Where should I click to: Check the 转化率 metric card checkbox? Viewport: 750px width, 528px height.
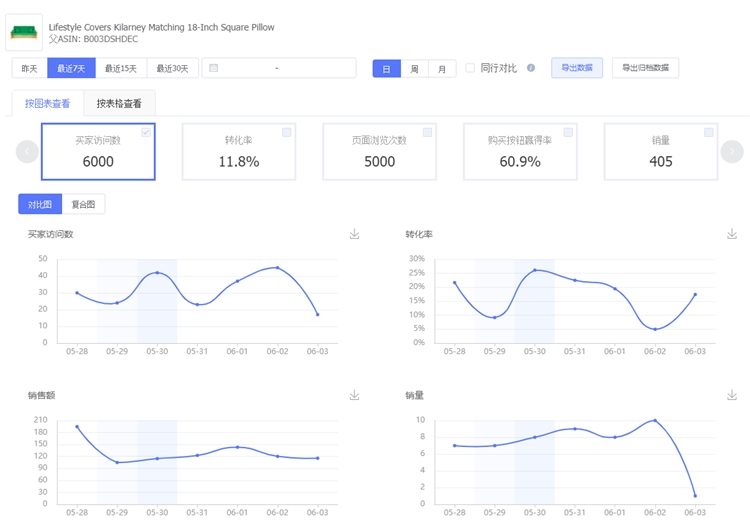287,132
